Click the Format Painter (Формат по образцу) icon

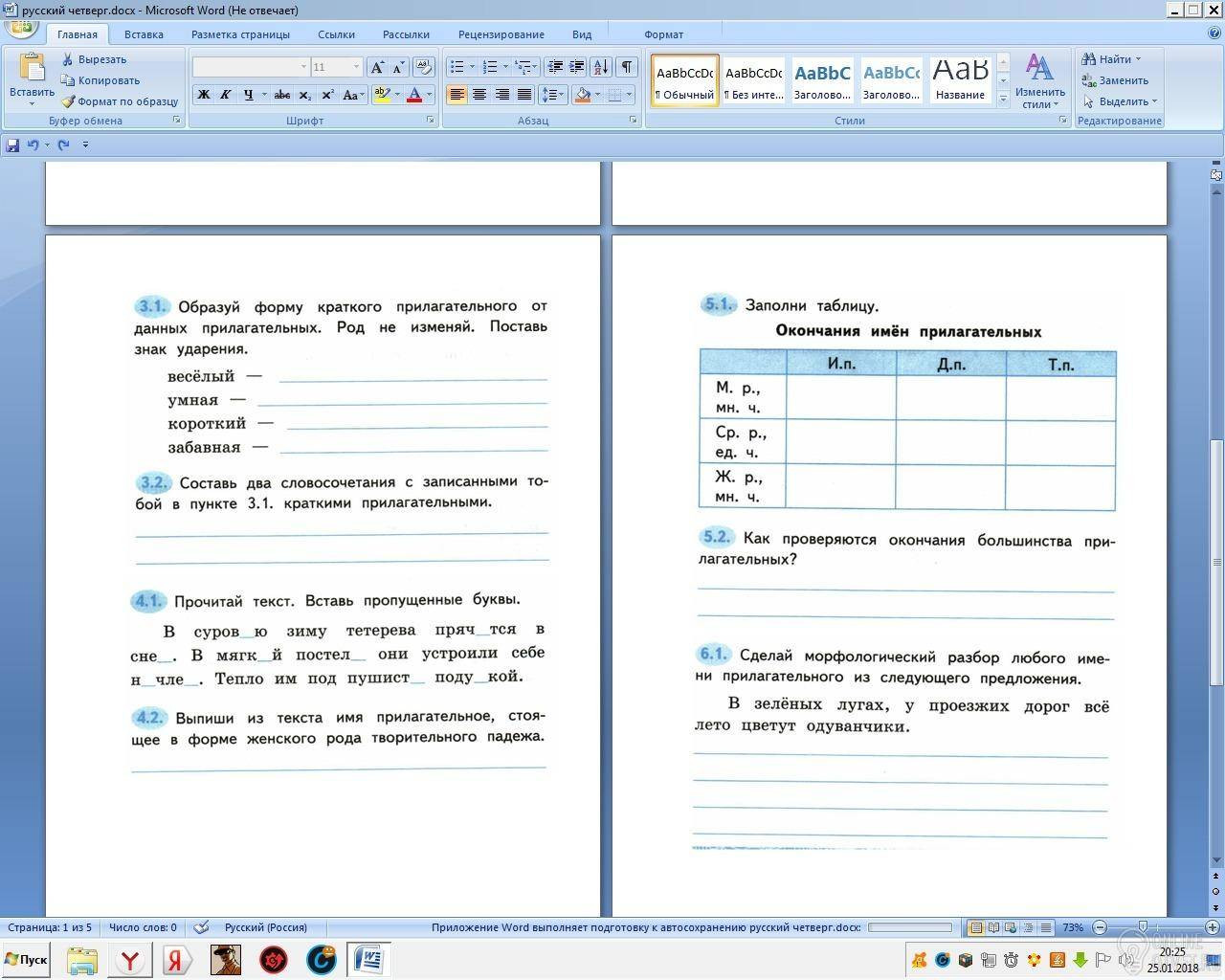pos(68,101)
